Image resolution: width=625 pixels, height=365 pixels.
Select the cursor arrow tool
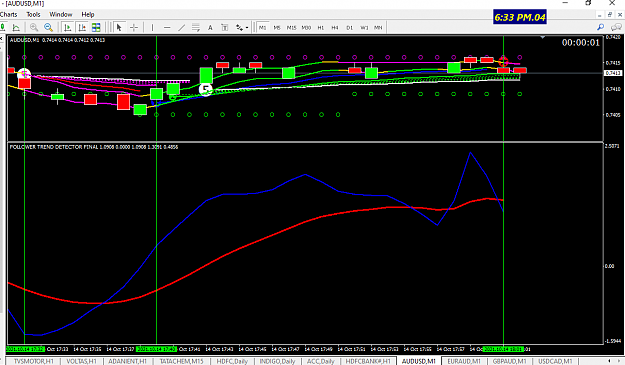(119, 27)
